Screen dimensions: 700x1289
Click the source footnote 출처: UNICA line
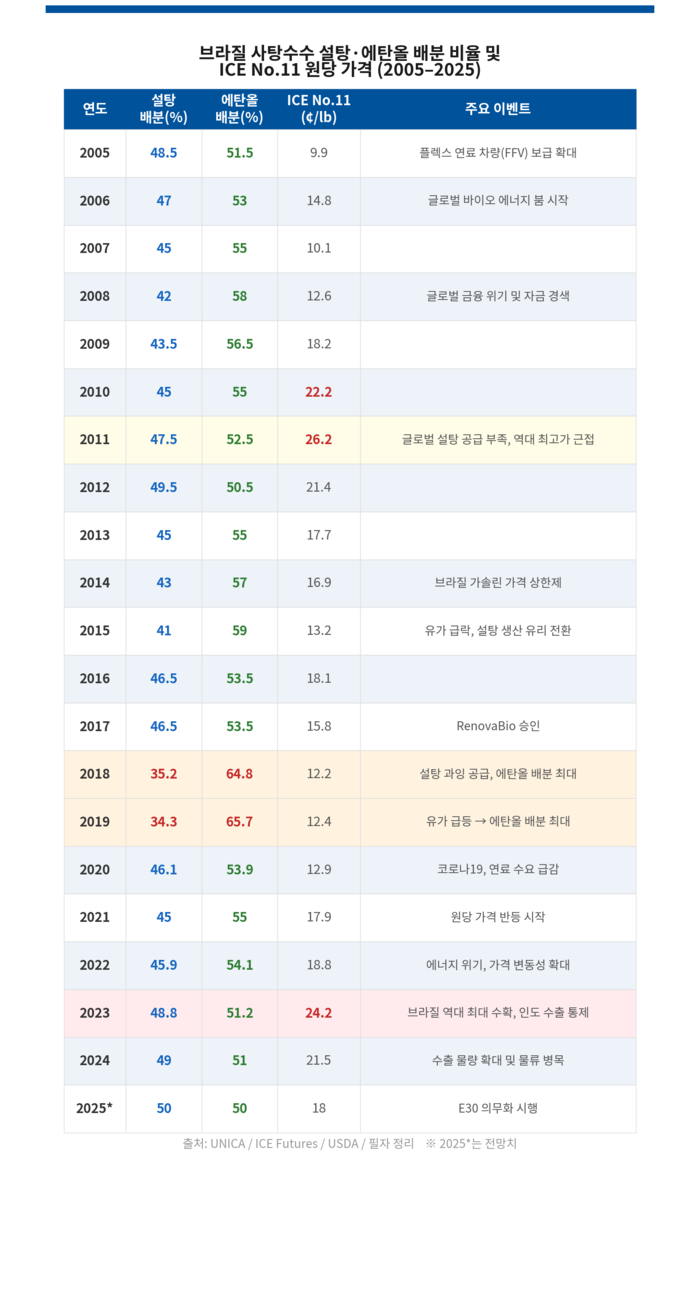(349, 1143)
